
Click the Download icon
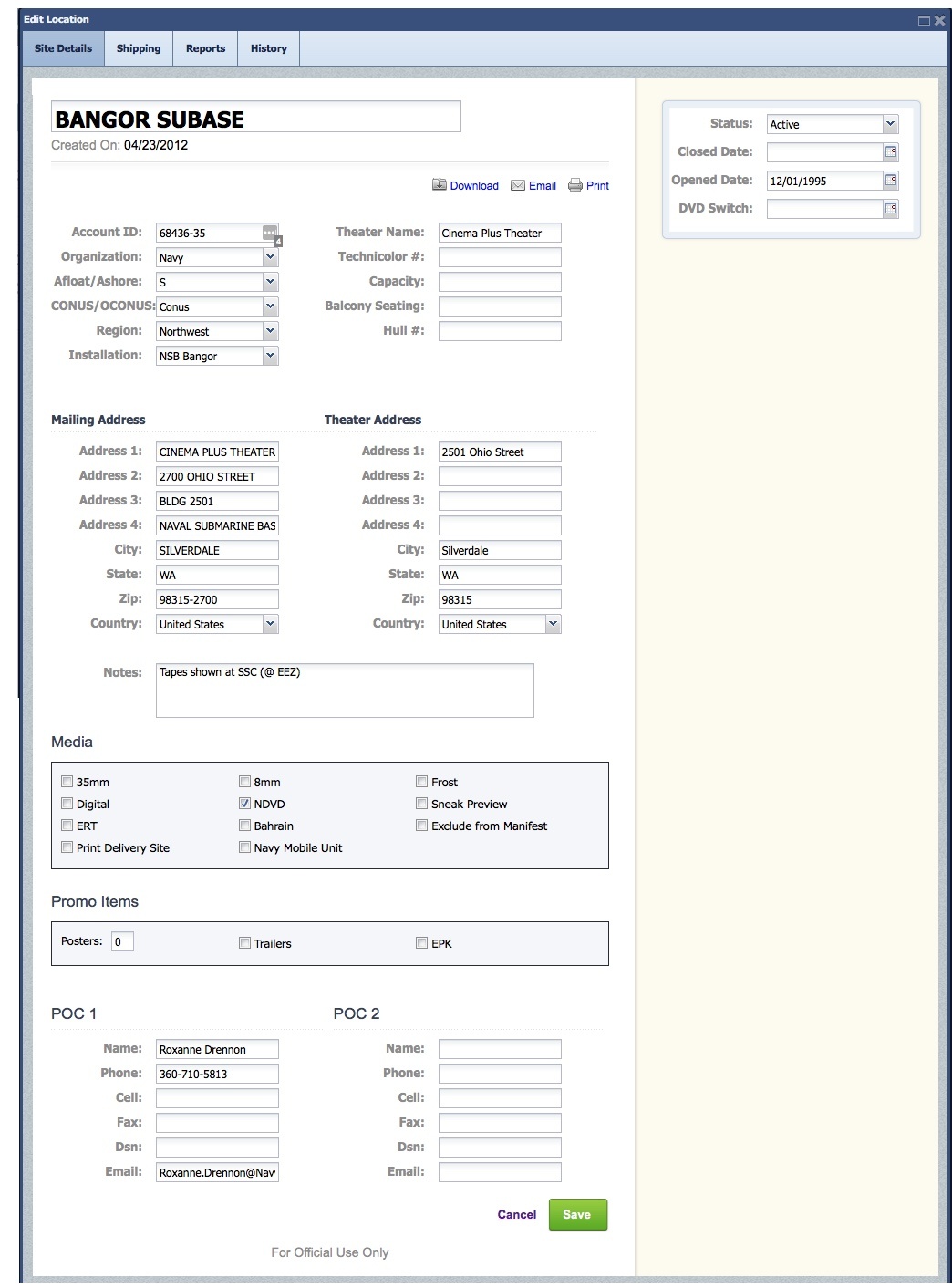(440, 185)
